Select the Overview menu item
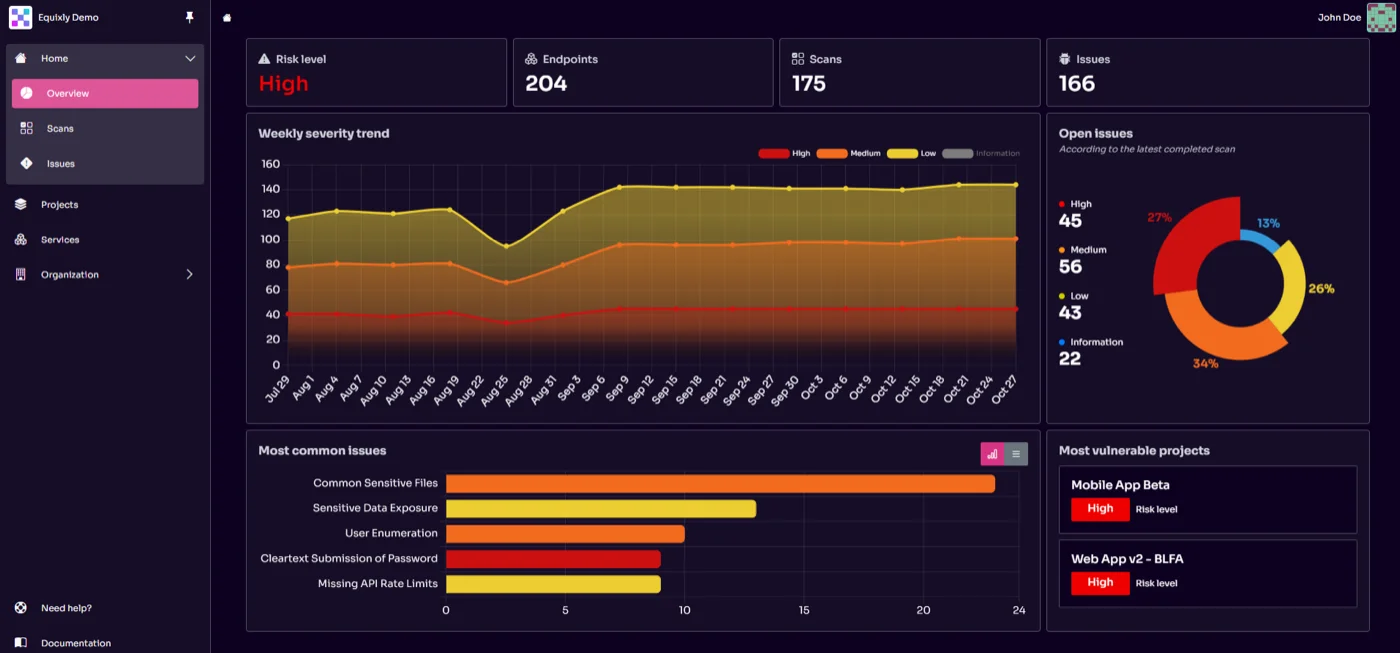 (x=105, y=93)
